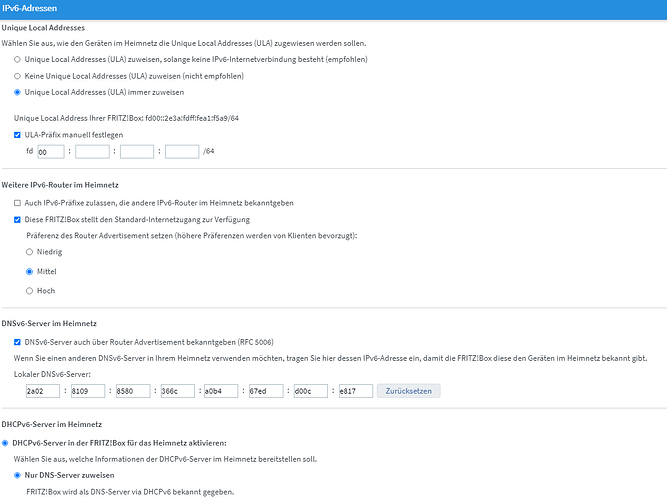Screen dimensions: 667x500
Task: Select Keine Unique Local Addresses zuweisen option
Action: tap(18, 76)
